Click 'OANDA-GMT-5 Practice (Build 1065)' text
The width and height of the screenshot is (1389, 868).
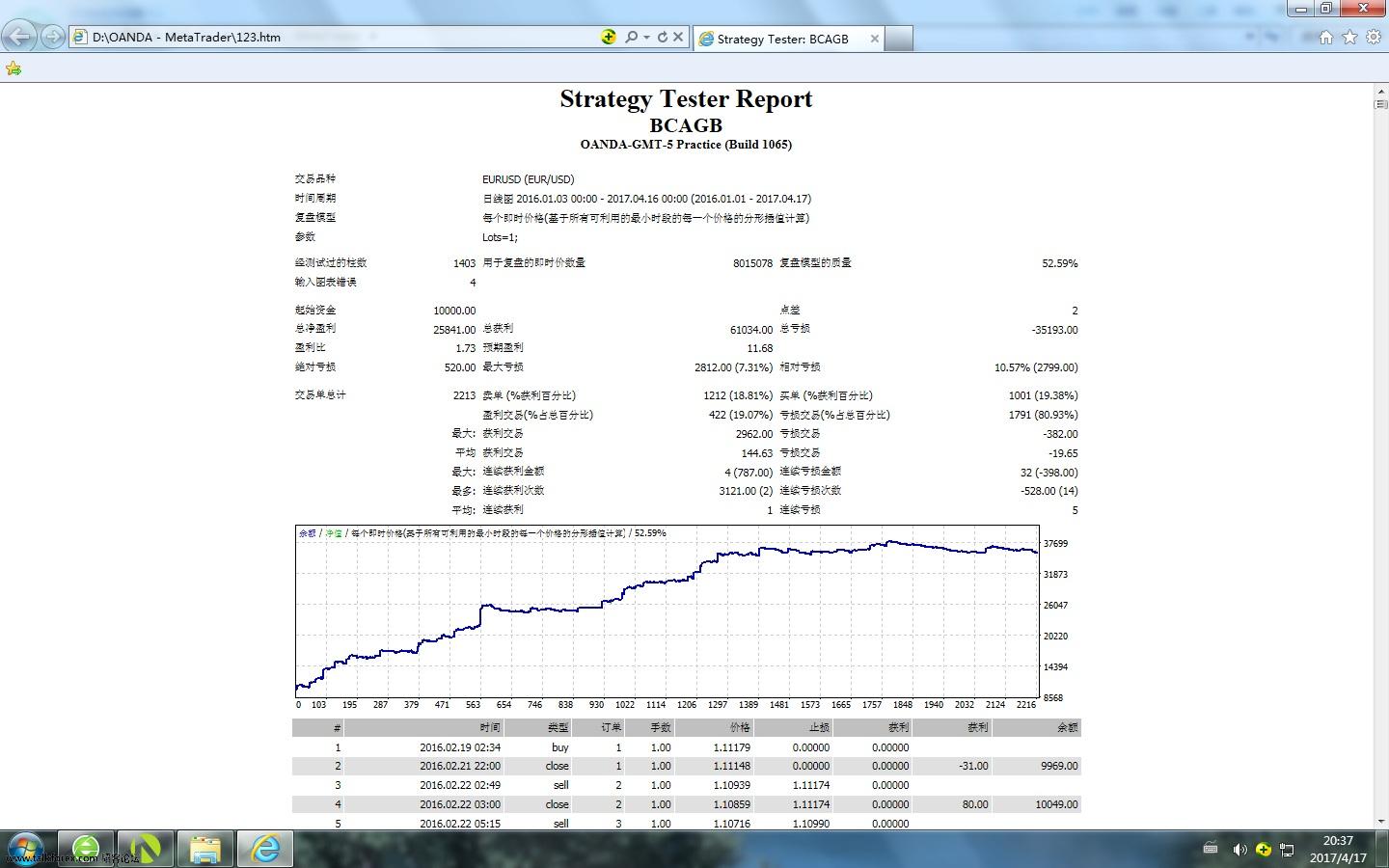pyautogui.click(x=686, y=145)
